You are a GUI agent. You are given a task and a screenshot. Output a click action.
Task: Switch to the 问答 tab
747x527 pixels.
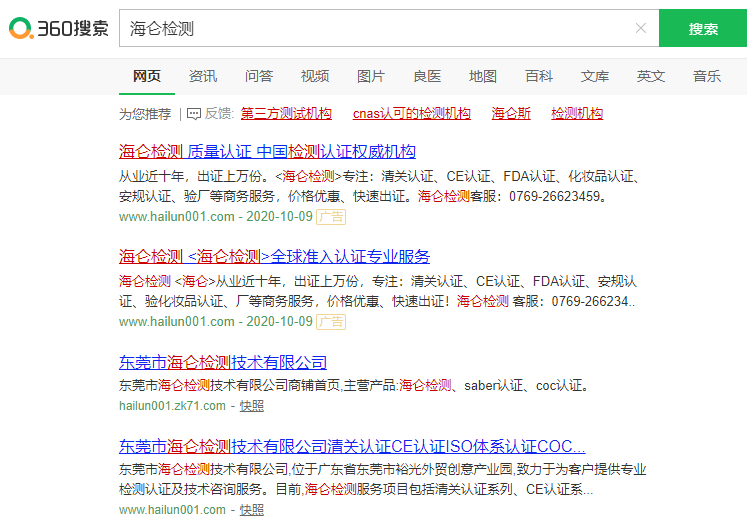coord(259,76)
